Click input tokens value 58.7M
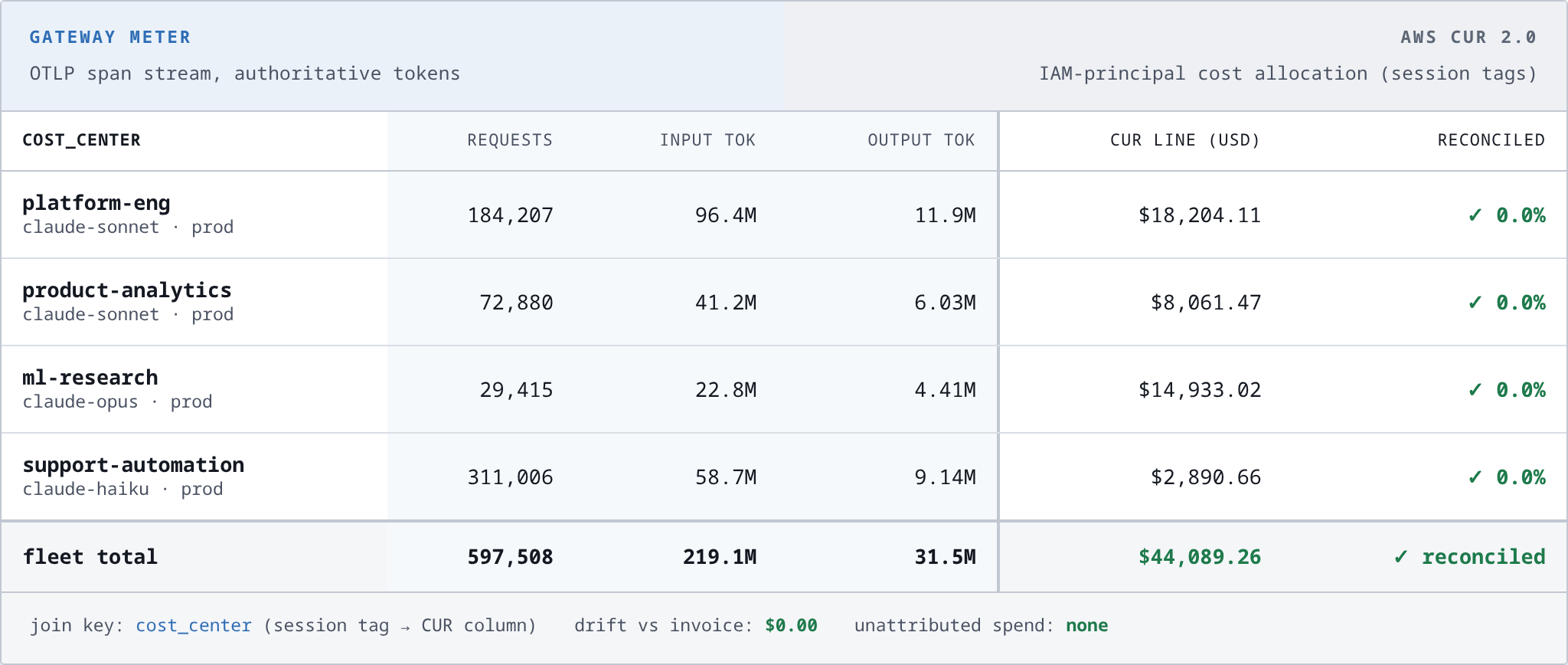Screen dimensions: 1568x665 tap(726, 477)
